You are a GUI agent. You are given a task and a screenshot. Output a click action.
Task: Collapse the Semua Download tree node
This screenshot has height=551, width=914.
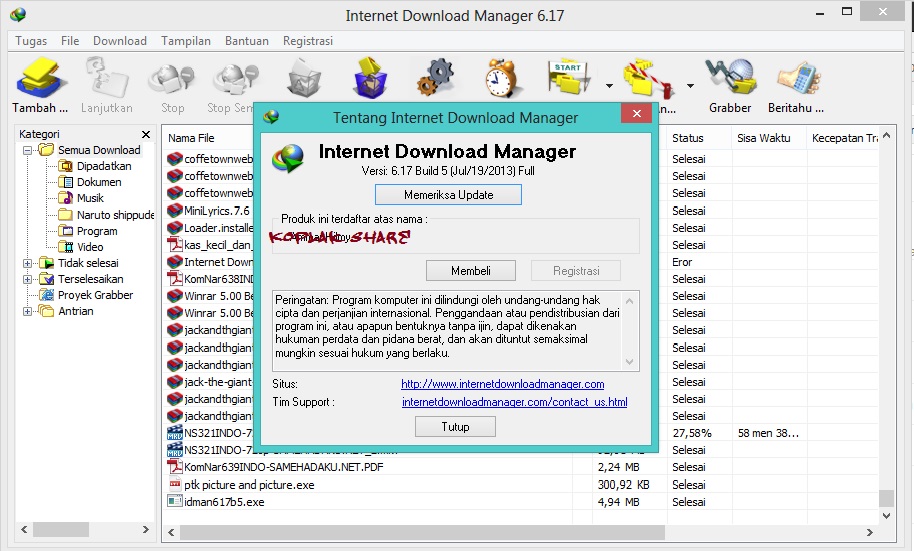pos(27,150)
